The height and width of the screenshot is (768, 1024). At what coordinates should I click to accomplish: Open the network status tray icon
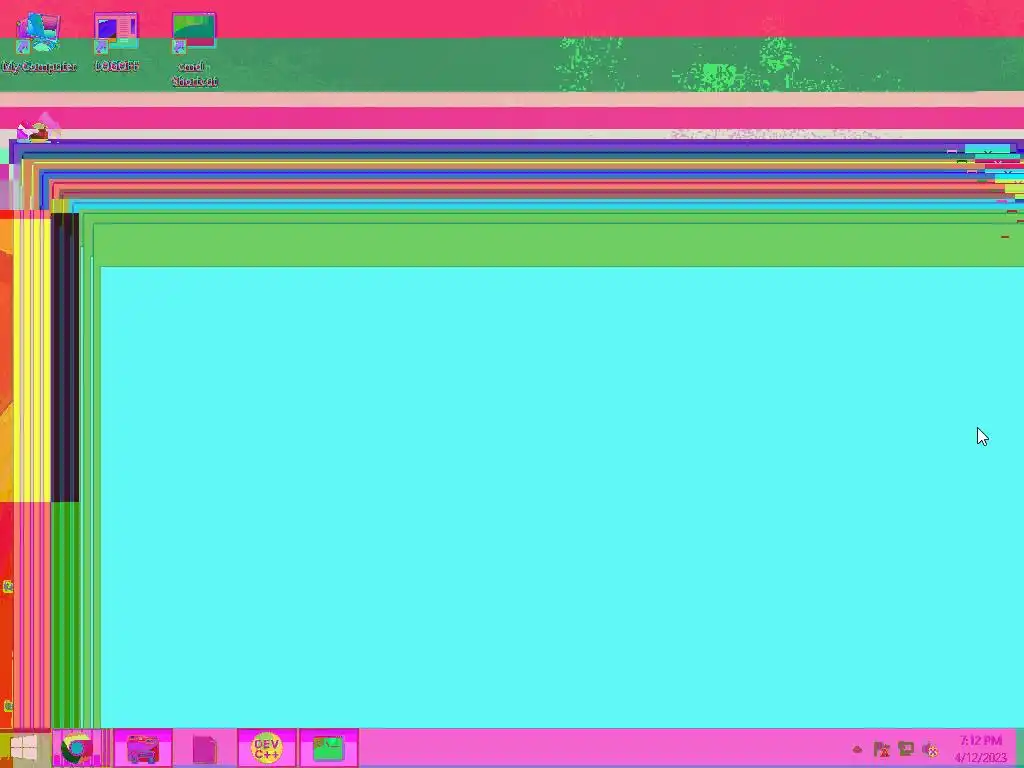pos(906,749)
